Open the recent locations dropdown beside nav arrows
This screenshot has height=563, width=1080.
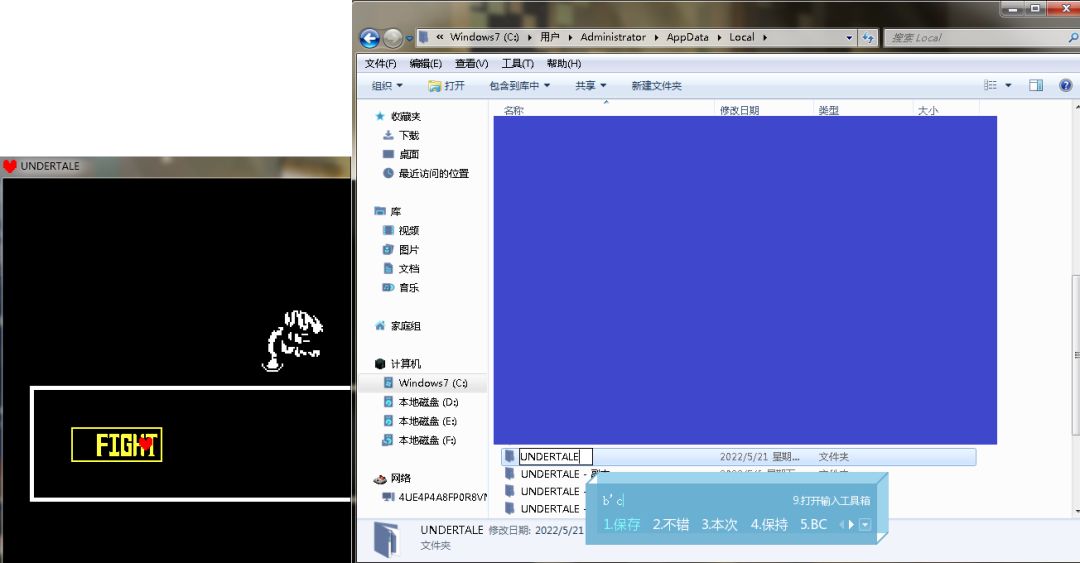tap(409, 39)
